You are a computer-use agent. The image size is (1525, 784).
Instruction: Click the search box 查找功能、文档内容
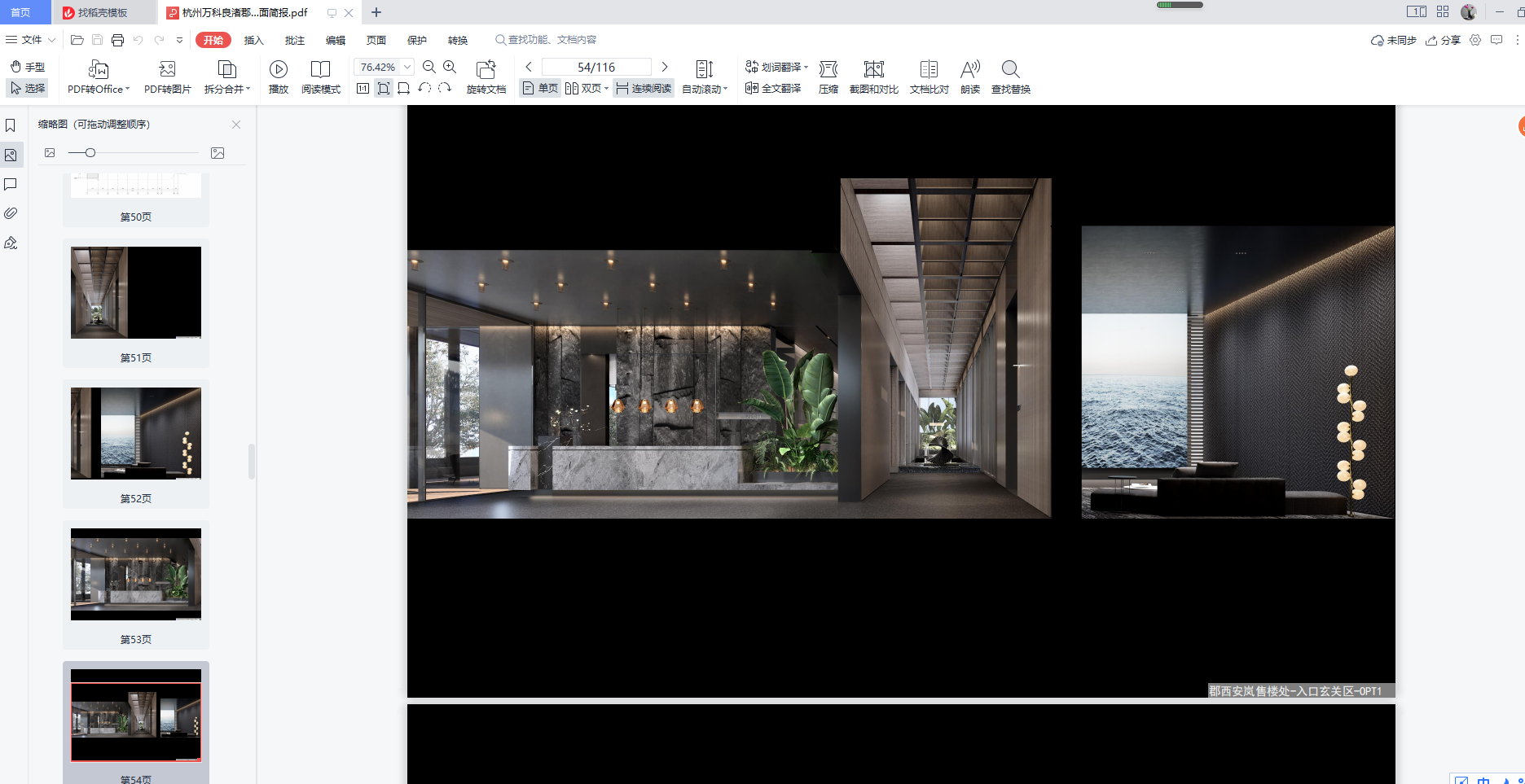coord(546,40)
